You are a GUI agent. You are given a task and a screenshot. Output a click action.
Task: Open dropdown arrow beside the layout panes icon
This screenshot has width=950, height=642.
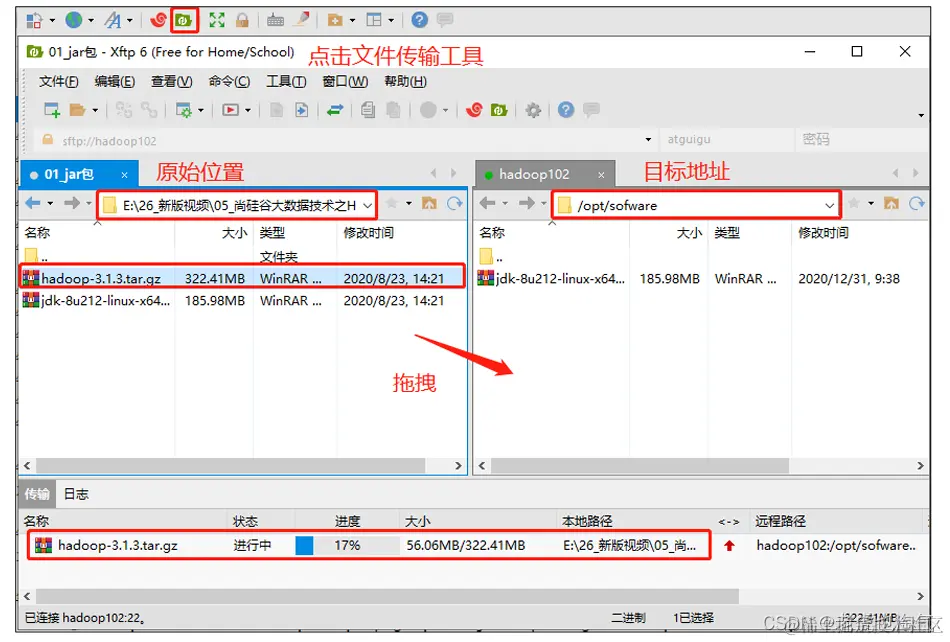point(391,21)
